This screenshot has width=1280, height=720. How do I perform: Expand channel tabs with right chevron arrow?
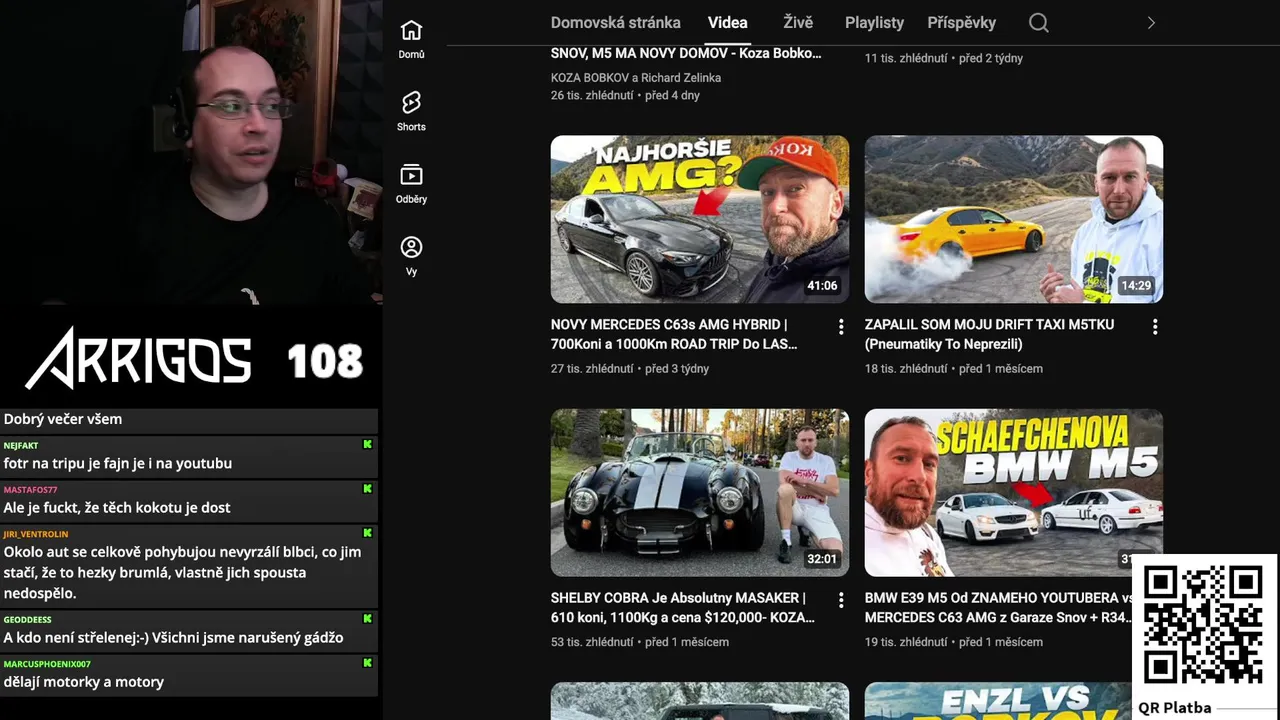tap(1151, 23)
